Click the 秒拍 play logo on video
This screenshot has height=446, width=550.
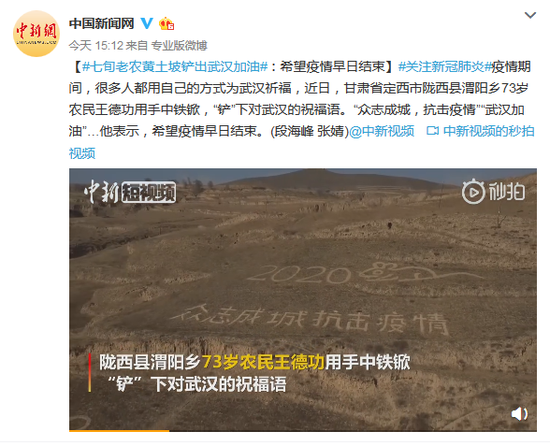tap(494, 191)
